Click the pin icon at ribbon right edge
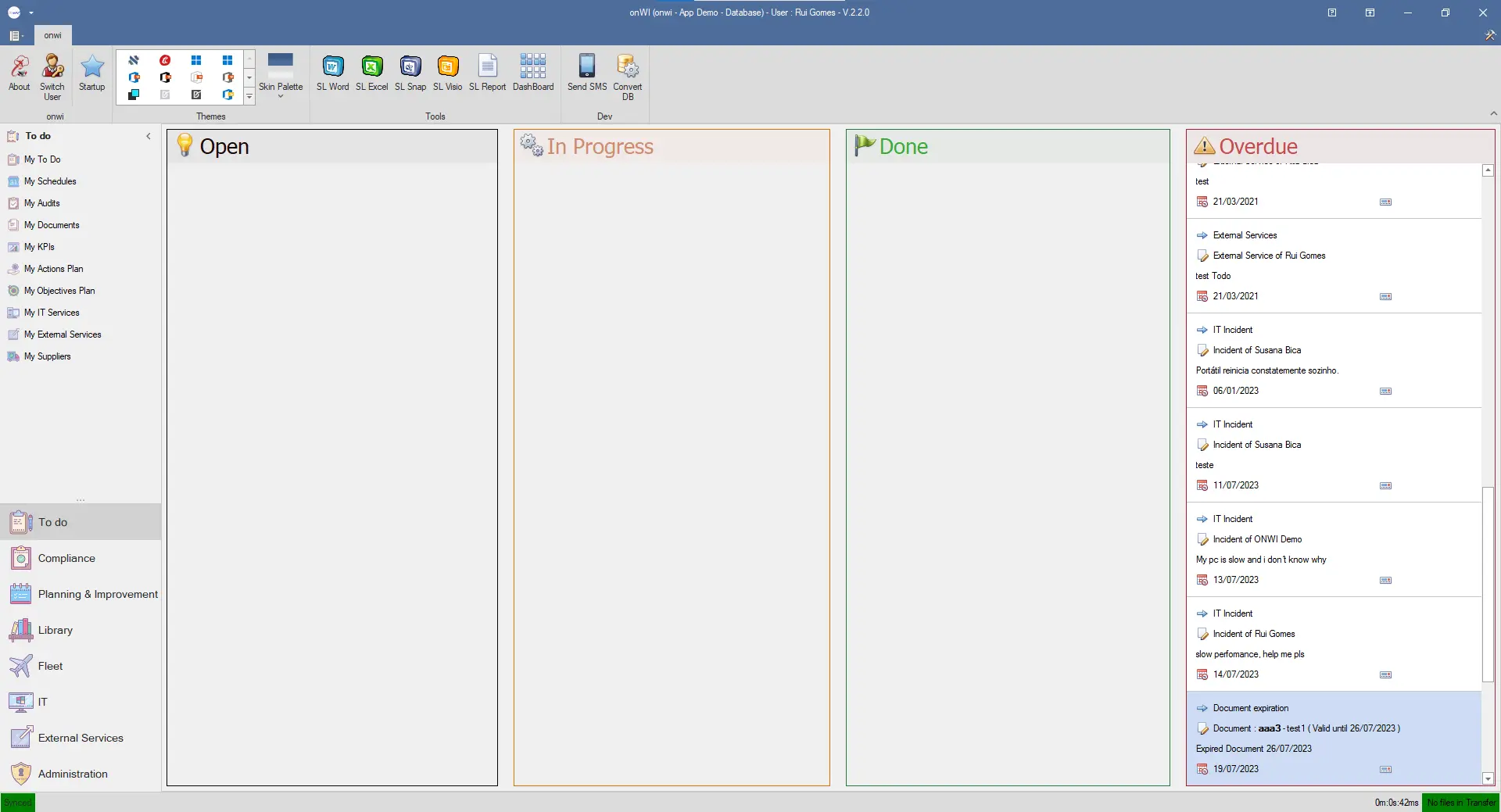 point(1490,35)
